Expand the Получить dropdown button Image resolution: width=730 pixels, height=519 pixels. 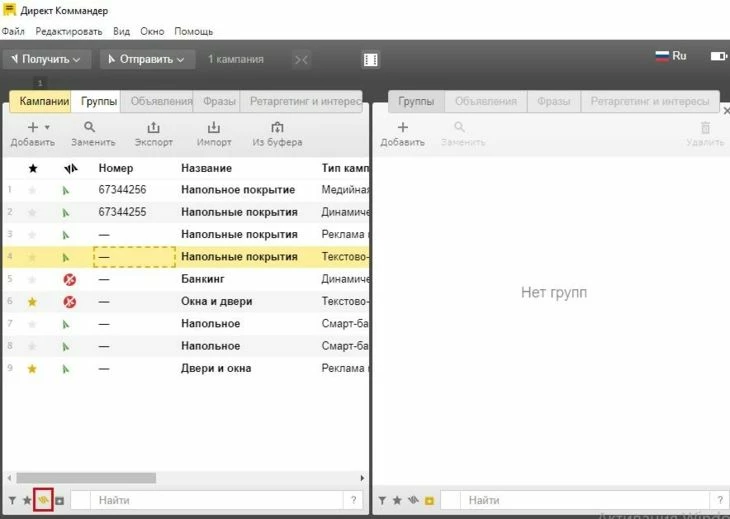47,59
